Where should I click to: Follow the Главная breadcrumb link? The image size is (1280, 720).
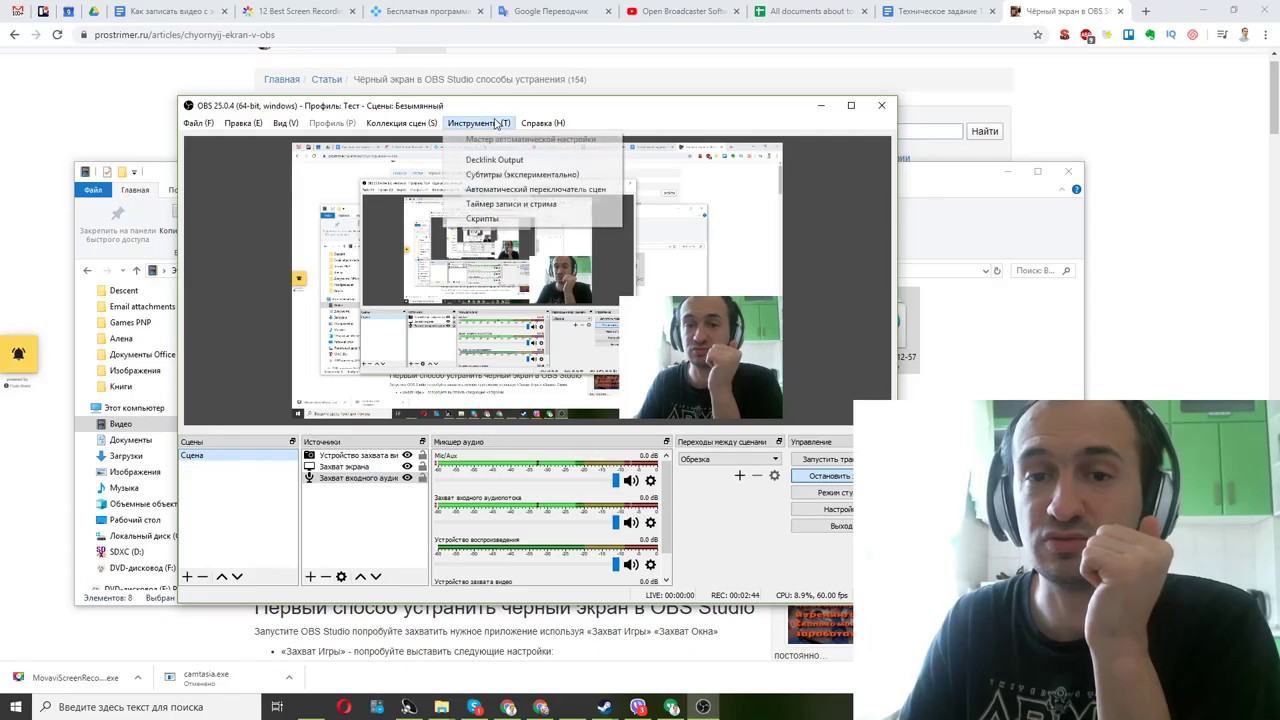click(282, 79)
